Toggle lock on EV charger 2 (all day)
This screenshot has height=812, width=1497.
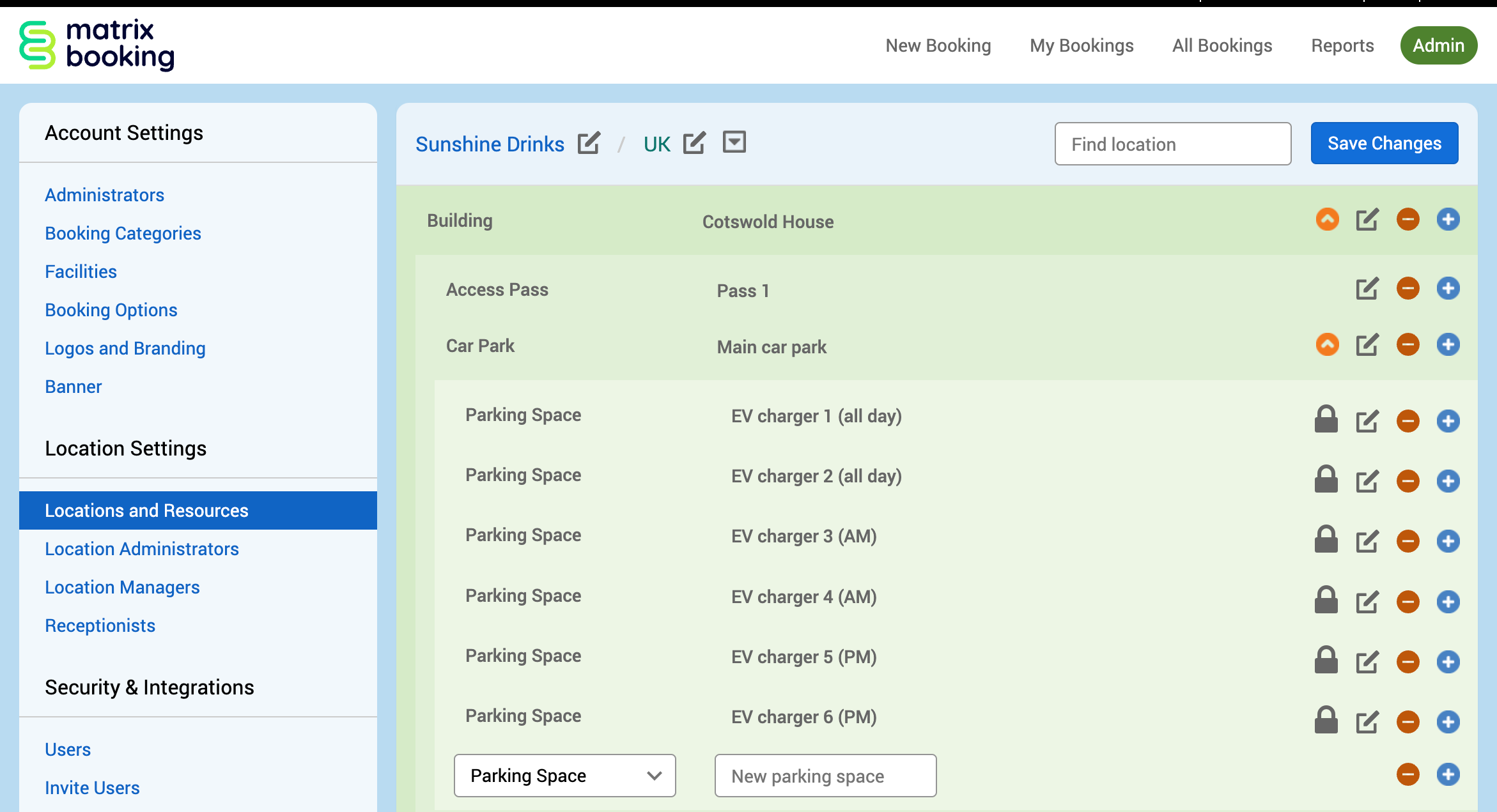[1326, 480]
